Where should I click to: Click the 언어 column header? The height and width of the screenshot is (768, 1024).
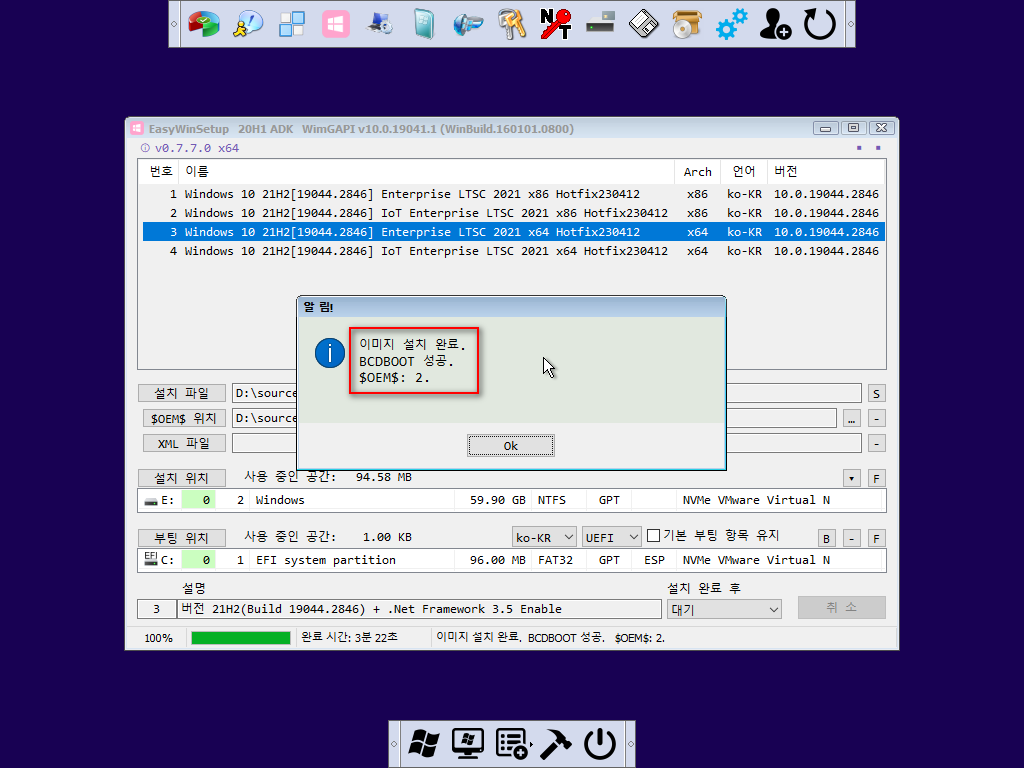coord(744,172)
